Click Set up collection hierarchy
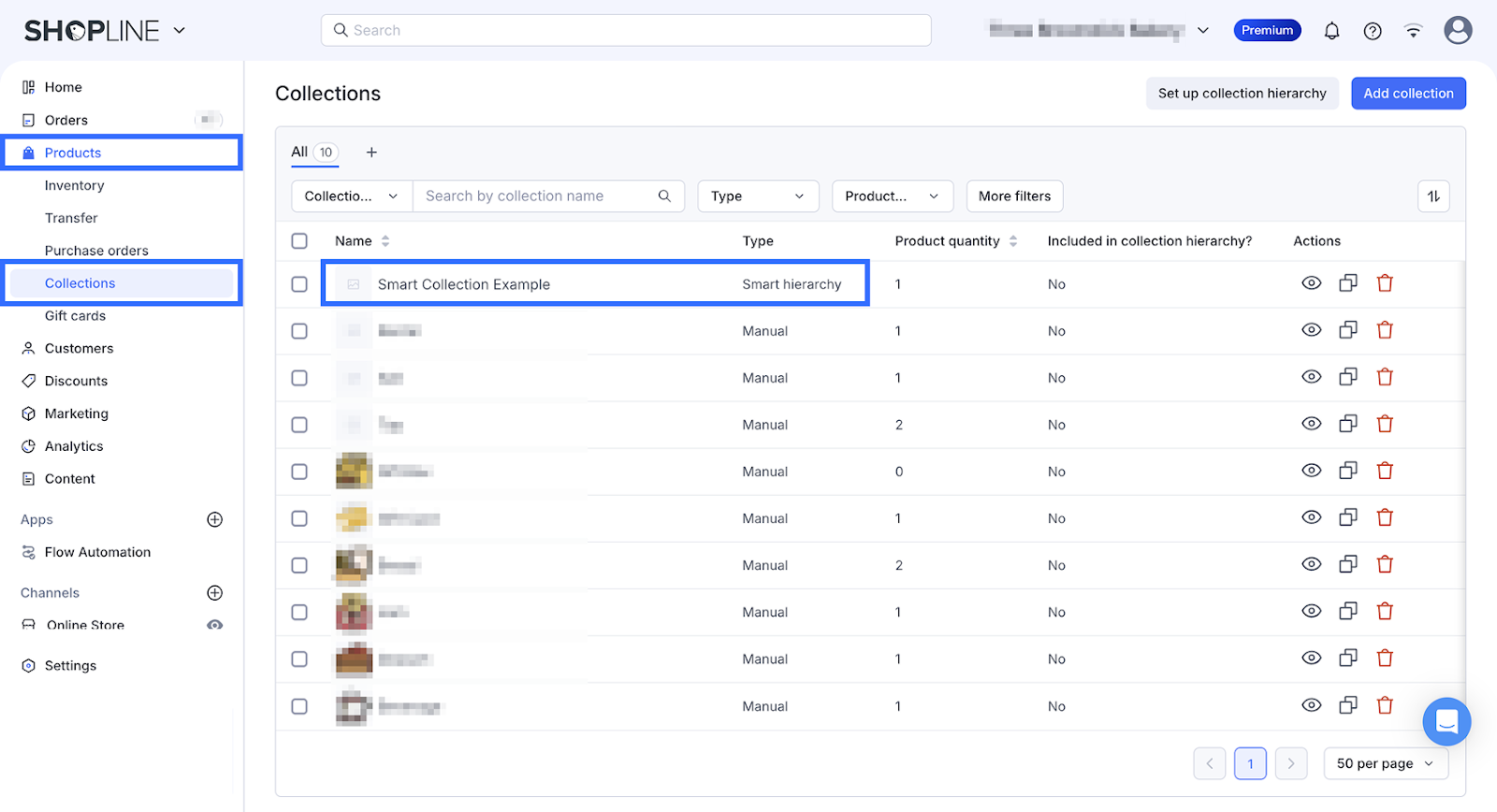 point(1242,94)
